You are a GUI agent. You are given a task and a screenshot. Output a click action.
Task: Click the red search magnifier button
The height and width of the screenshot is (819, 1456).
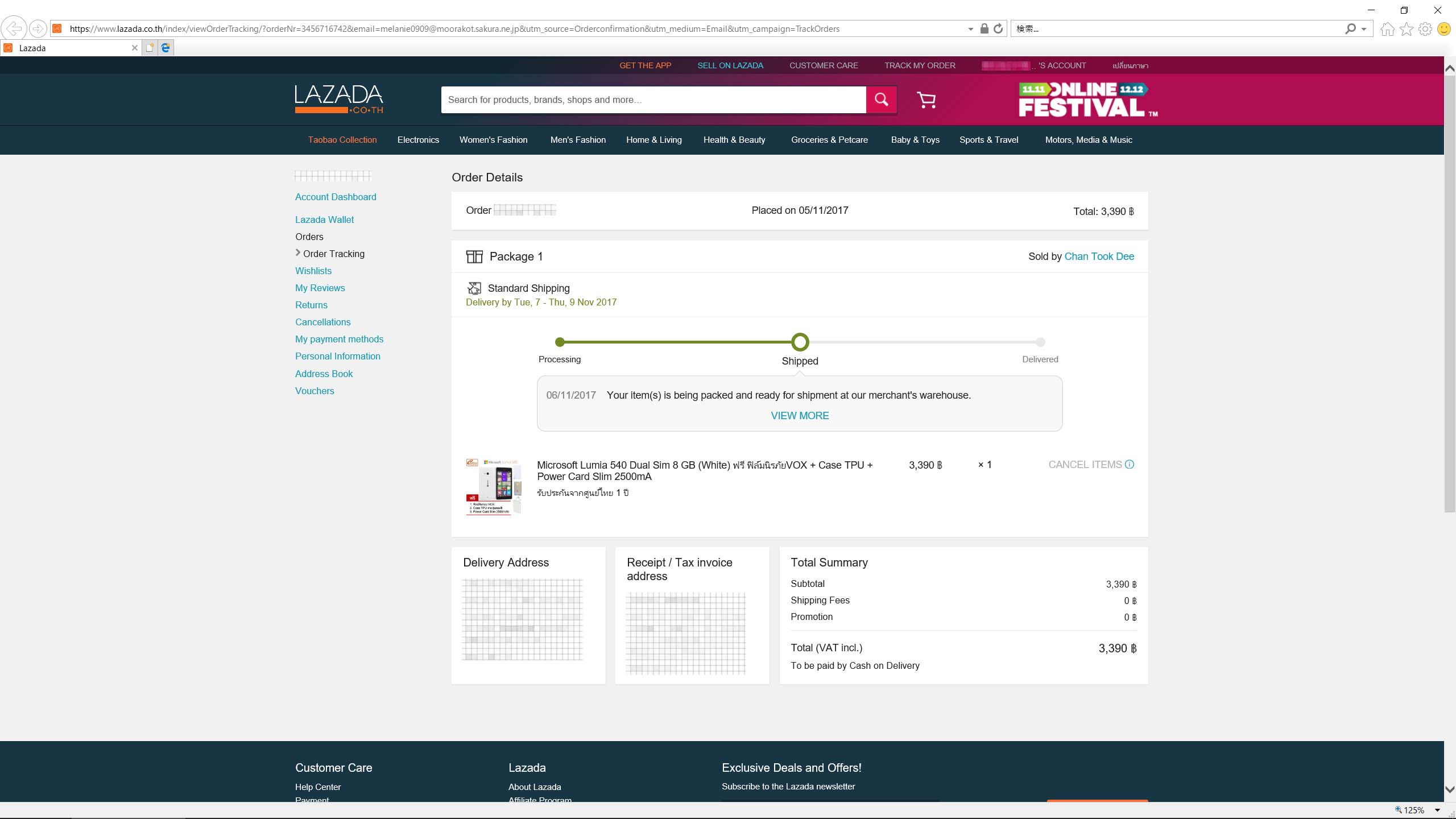[882, 100]
